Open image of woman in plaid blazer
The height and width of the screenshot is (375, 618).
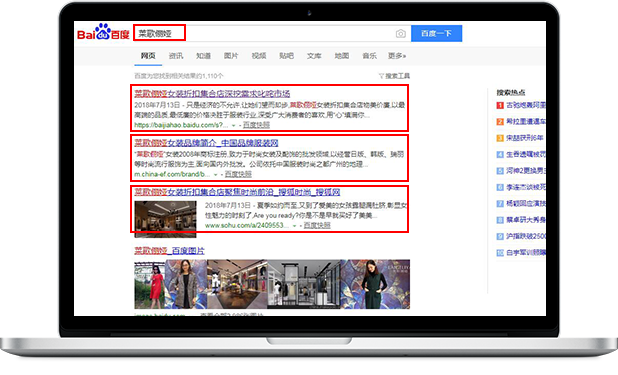186,284
